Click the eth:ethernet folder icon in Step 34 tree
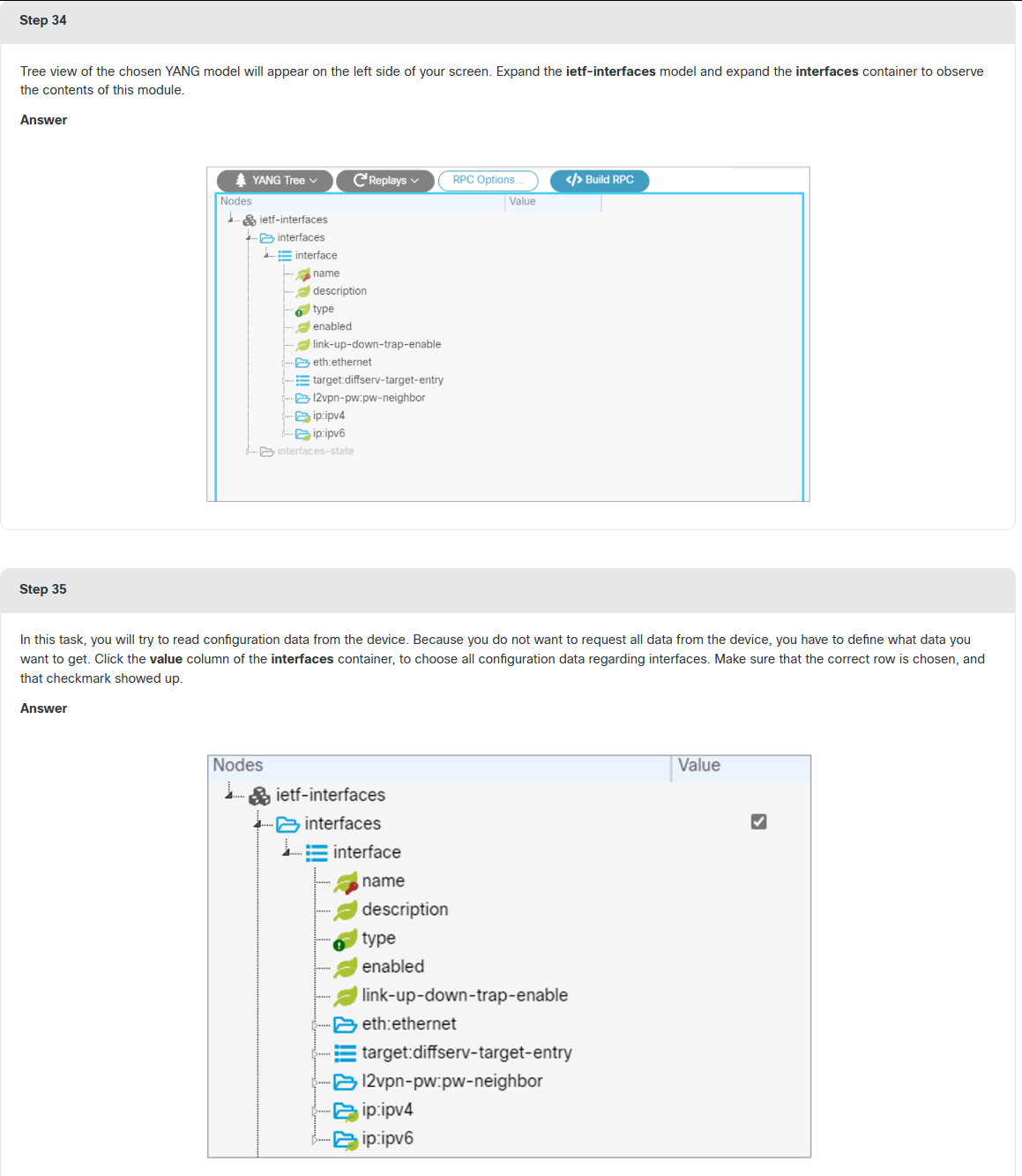This screenshot has height=1176, width=1022. pos(302,362)
